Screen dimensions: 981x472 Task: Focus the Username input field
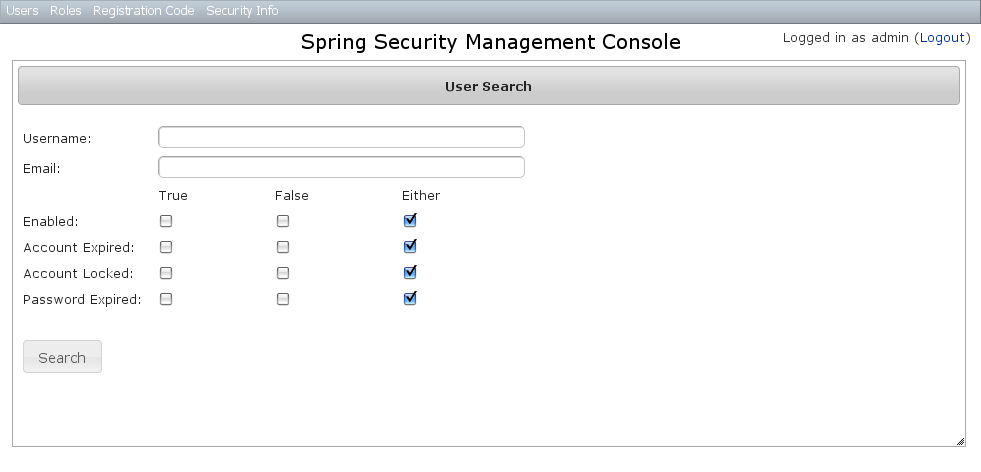341,137
